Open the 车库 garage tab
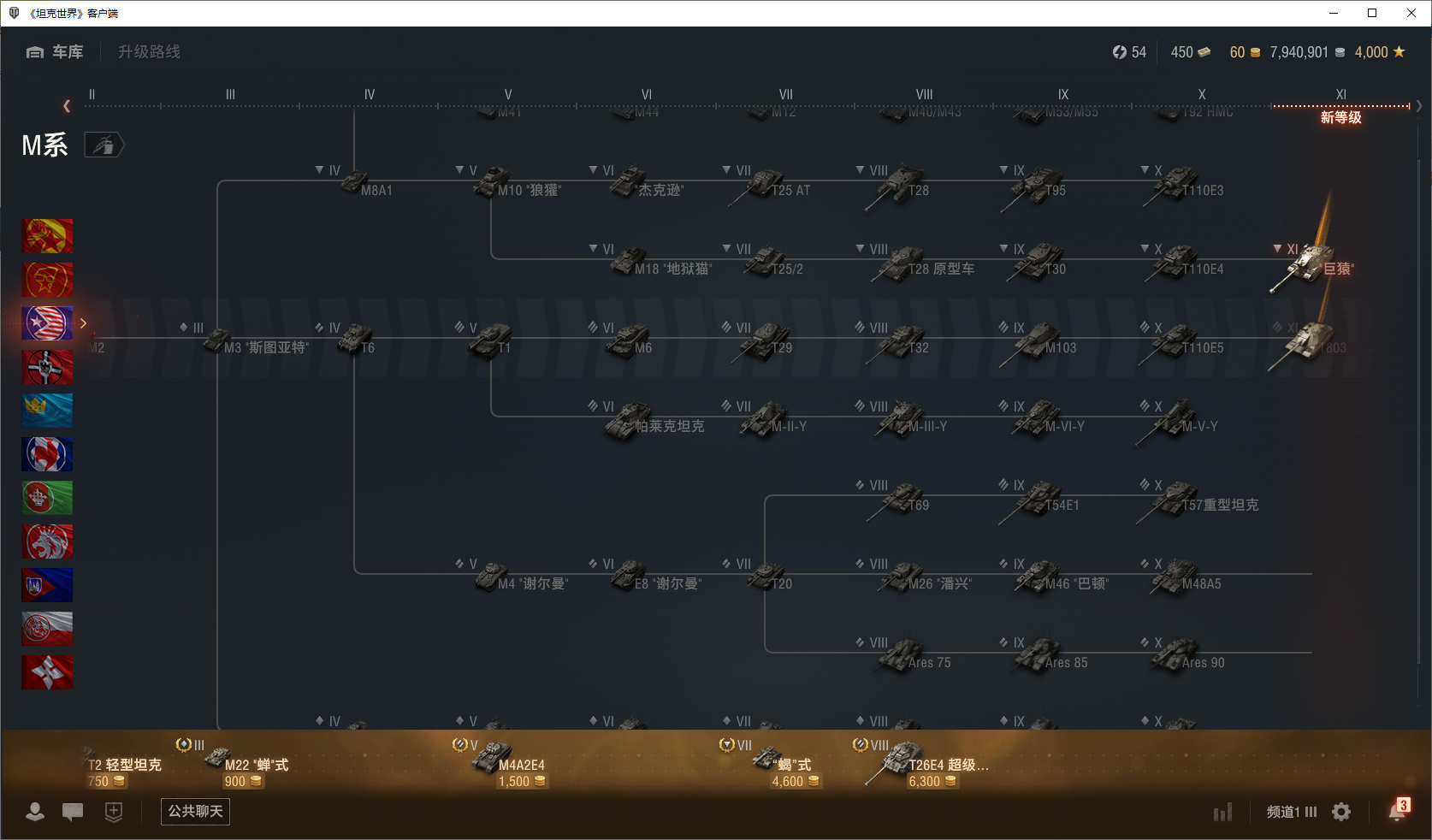 (x=55, y=52)
